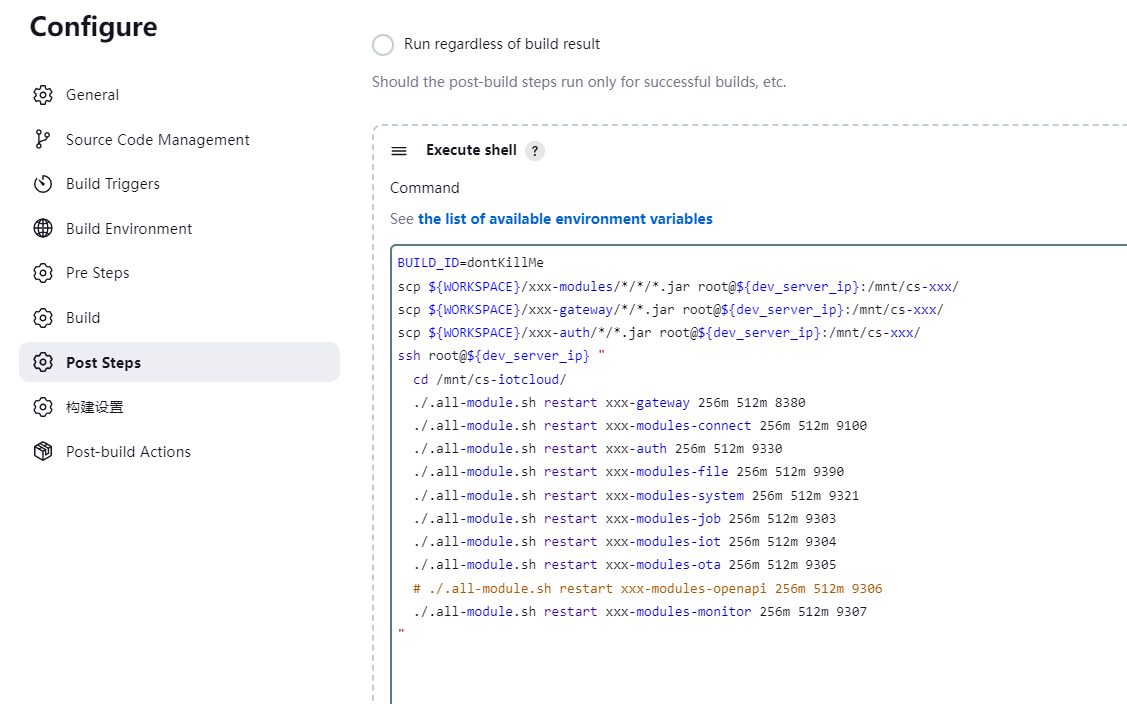1127x704 pixels.
Task: Go to Post Steps section
Action: [x=103, y=363]
